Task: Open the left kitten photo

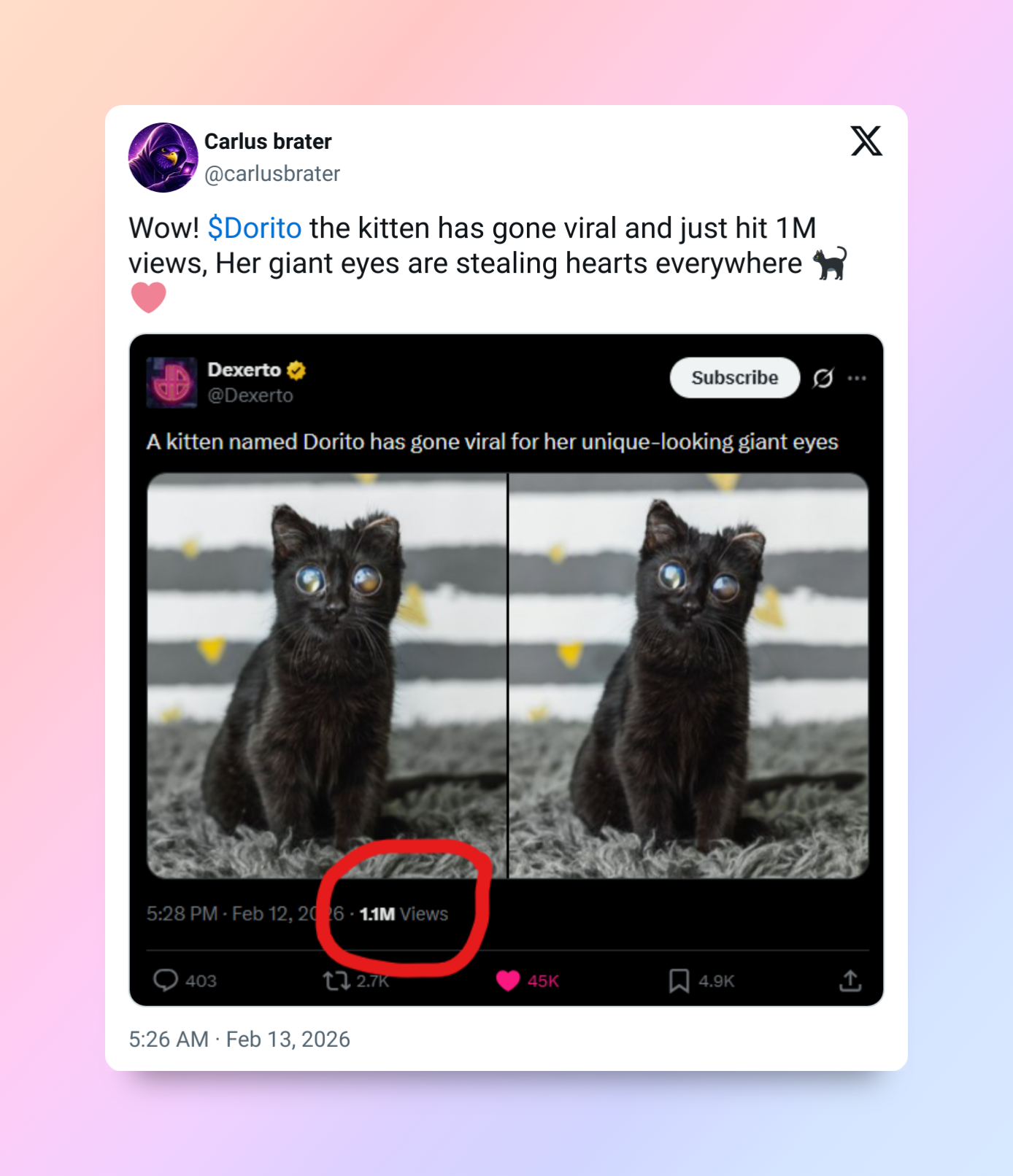Action: point(326,676)
